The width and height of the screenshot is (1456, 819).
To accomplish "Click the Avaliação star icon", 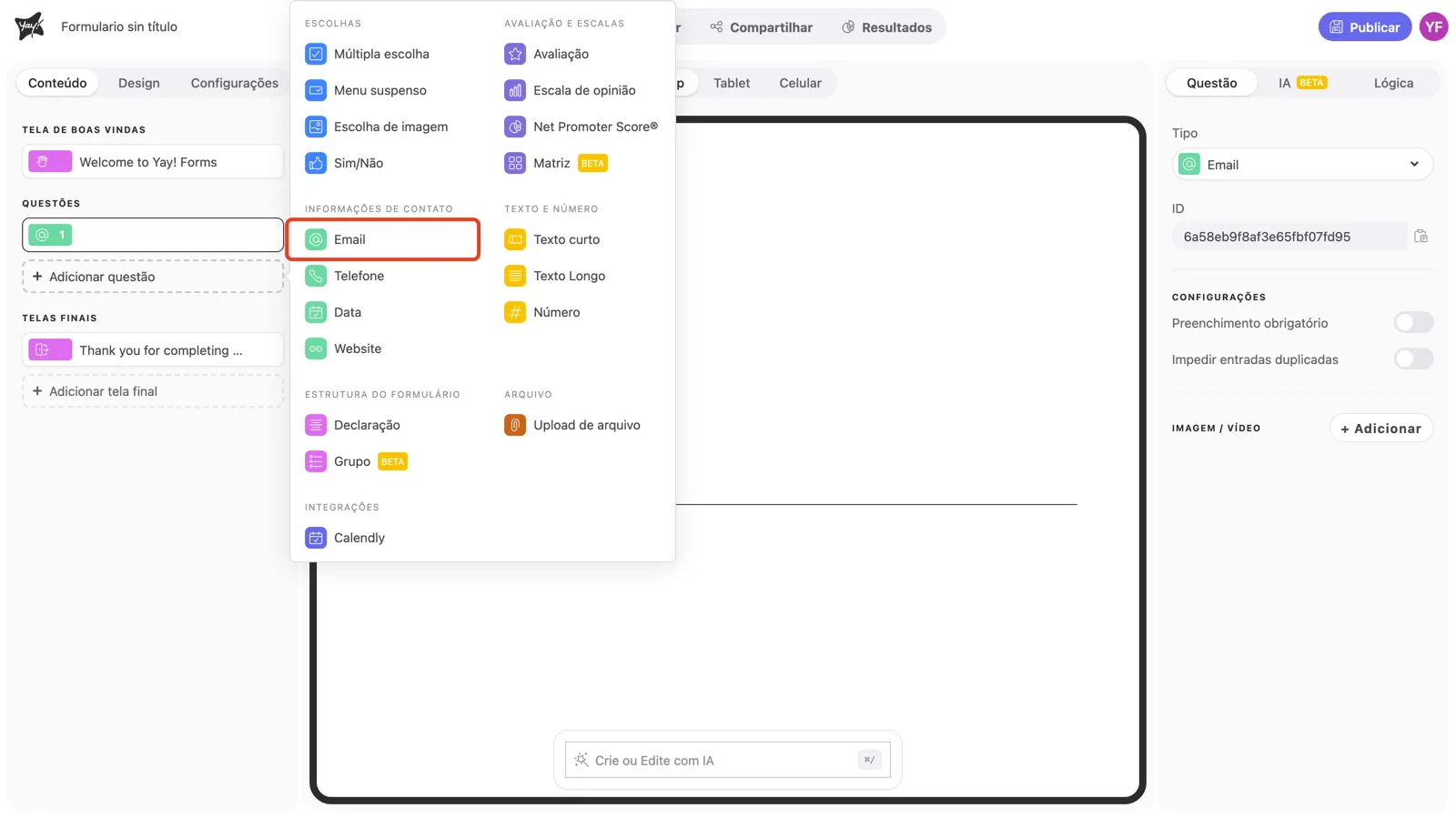I will coord(515,54).
